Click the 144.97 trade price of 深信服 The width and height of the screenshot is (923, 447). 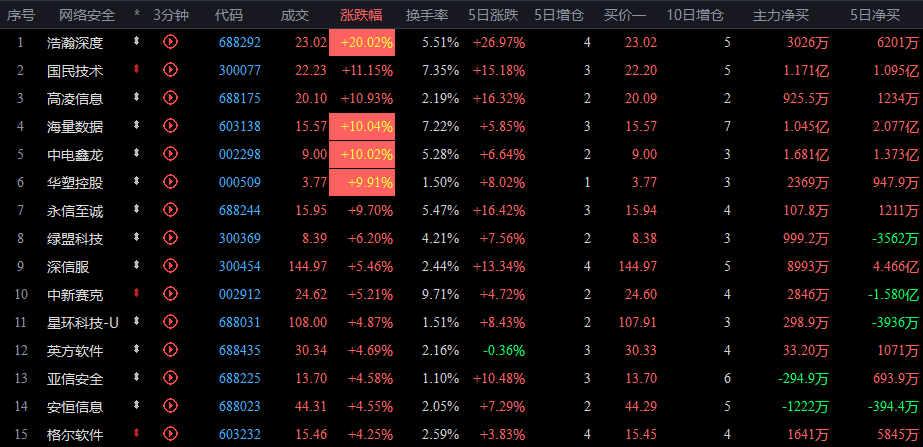tap(308, 266)
